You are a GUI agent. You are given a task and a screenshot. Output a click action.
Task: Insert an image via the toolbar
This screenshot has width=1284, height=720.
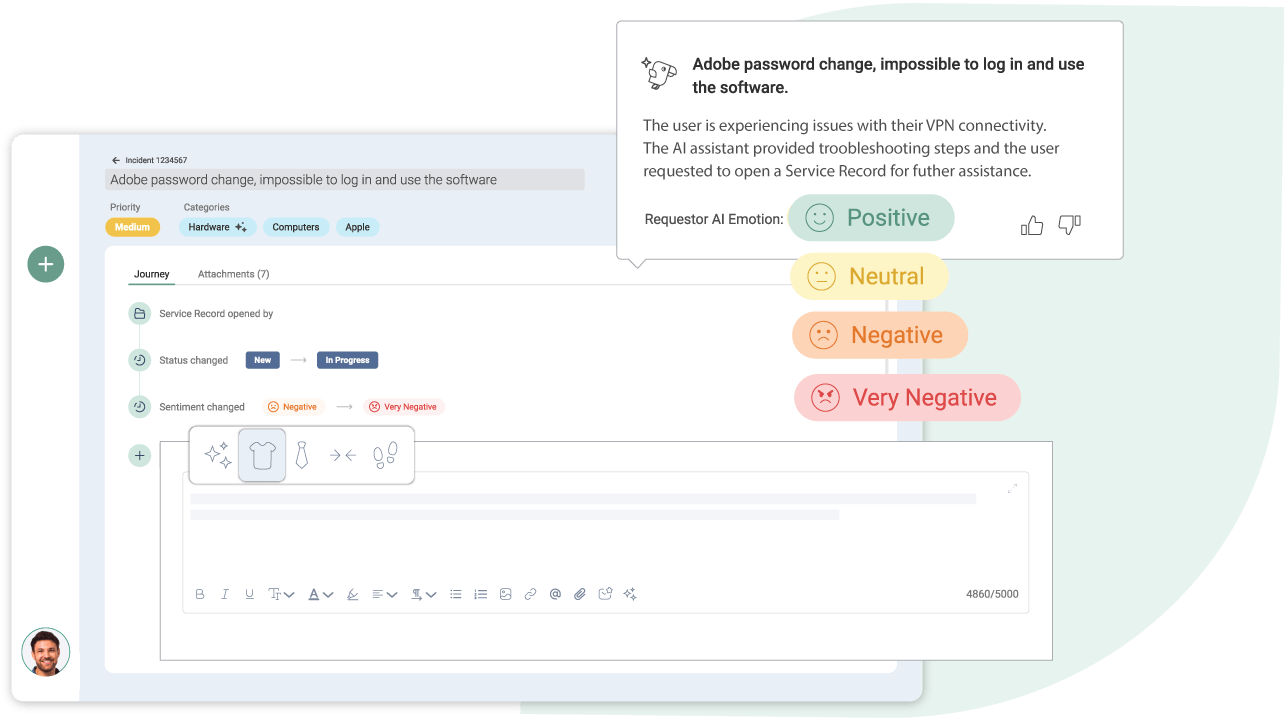point(506,594)
